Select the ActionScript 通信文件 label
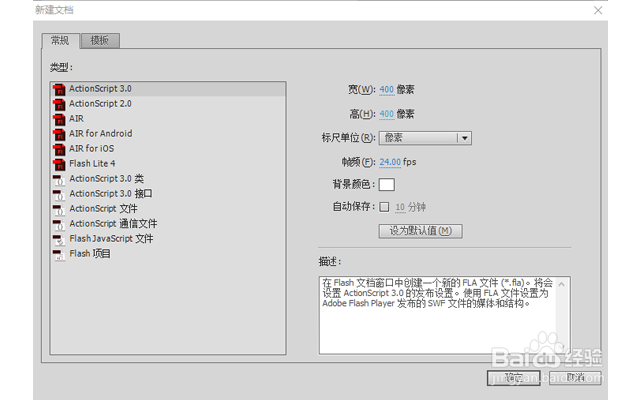 [x=113, y=224]
